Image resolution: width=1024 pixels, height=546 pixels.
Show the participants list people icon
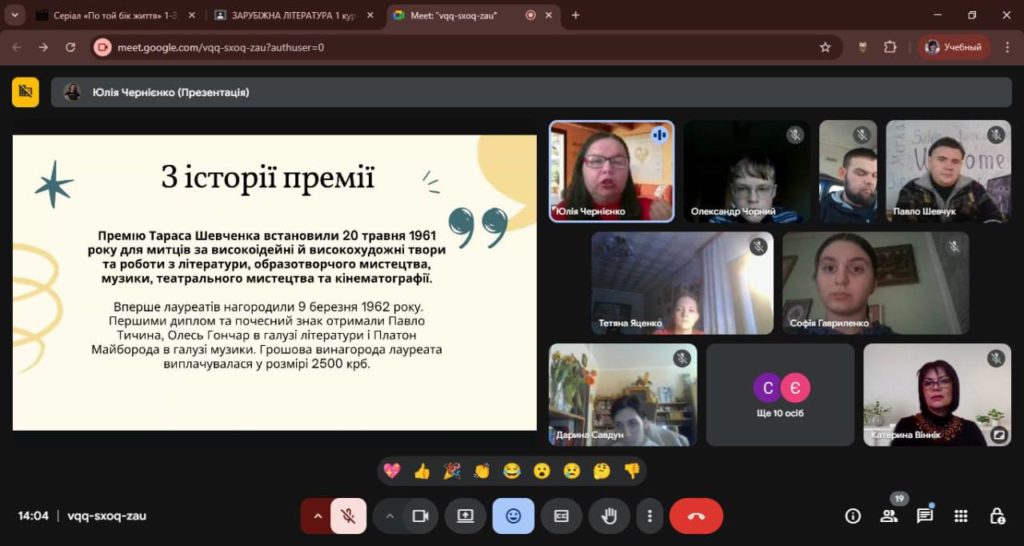point(888,516)
